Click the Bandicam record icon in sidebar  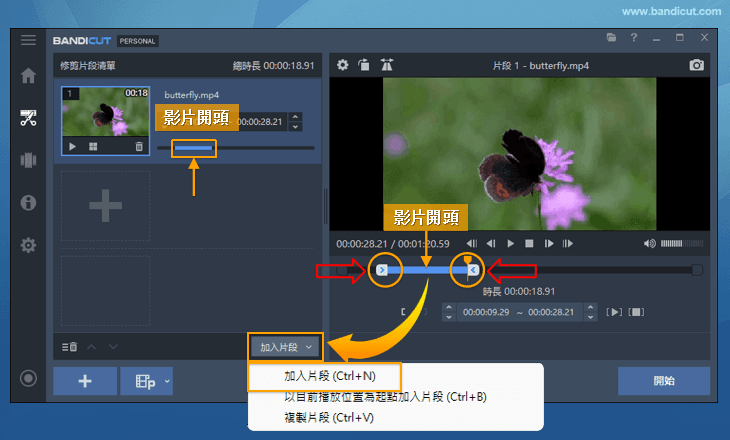pos(28,378)
